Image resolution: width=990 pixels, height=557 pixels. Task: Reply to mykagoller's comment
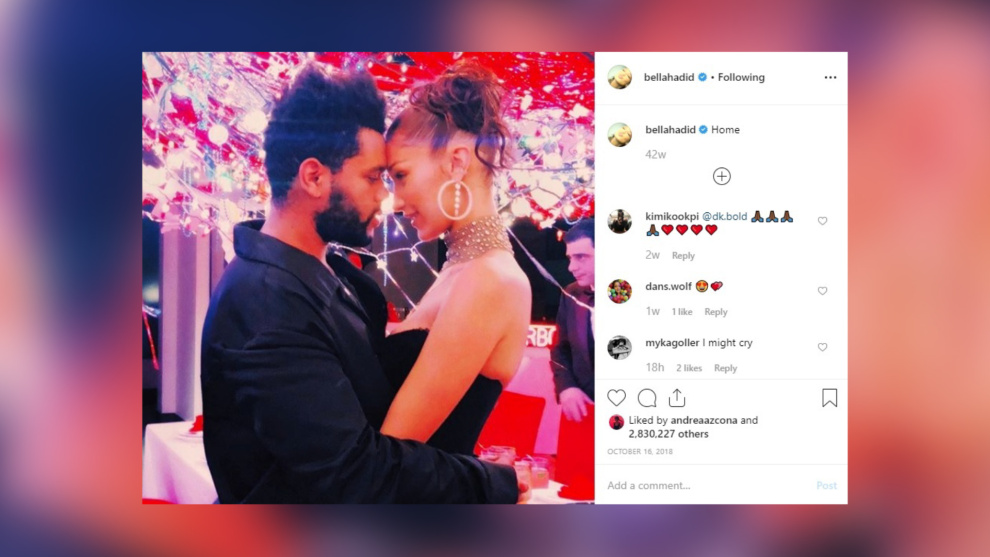tap(725, 368)
